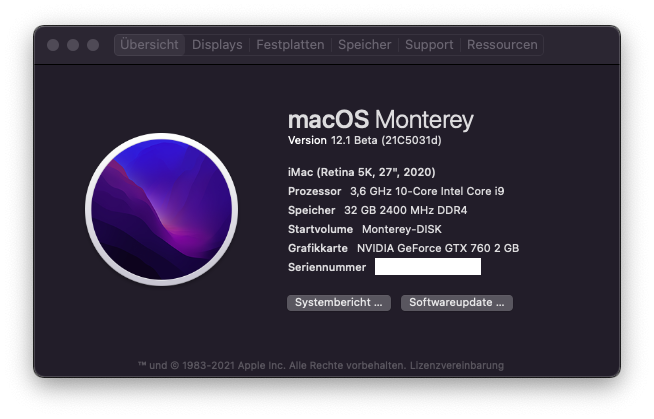The height and width of the screenshot is (419, 654).
Task: Minimize the window with the middle traffic-light button
Action: tap(73, 45)
